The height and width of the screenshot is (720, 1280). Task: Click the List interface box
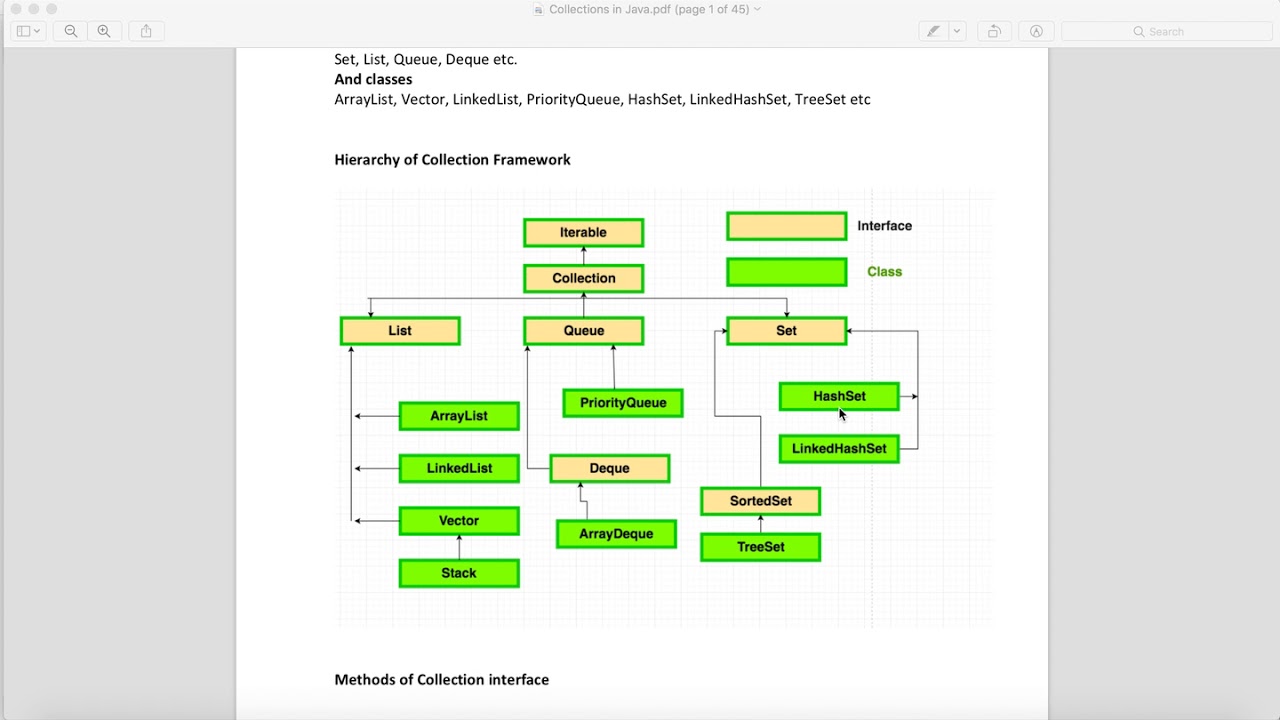click(x=400, y=331)
